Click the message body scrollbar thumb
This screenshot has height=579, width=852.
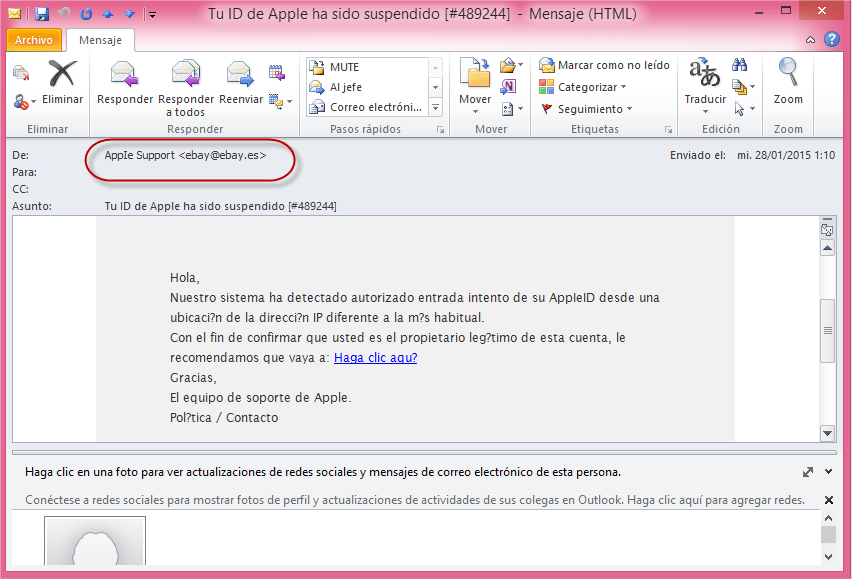coord(828,331)
